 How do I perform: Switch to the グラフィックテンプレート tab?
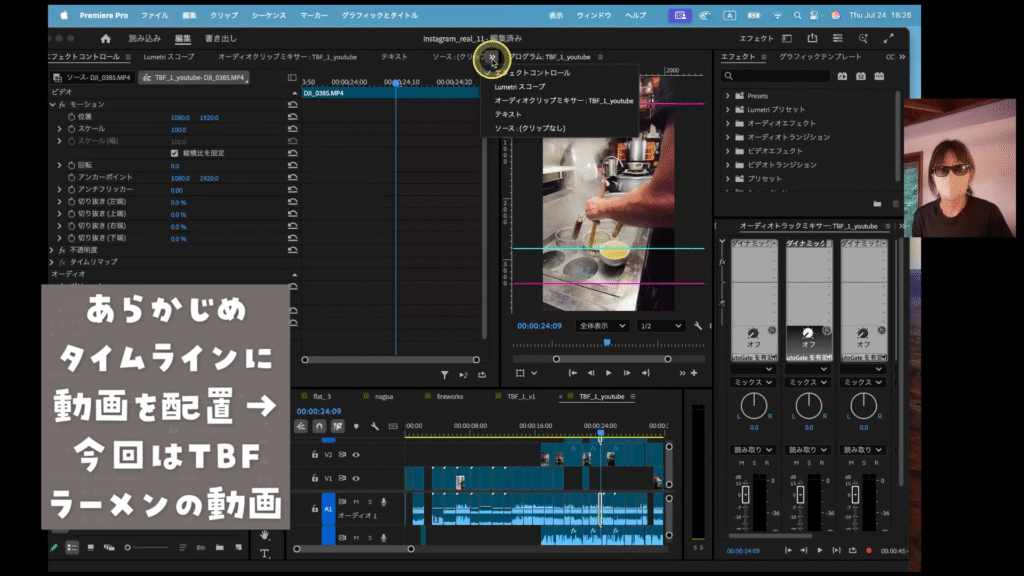(820, 57)
